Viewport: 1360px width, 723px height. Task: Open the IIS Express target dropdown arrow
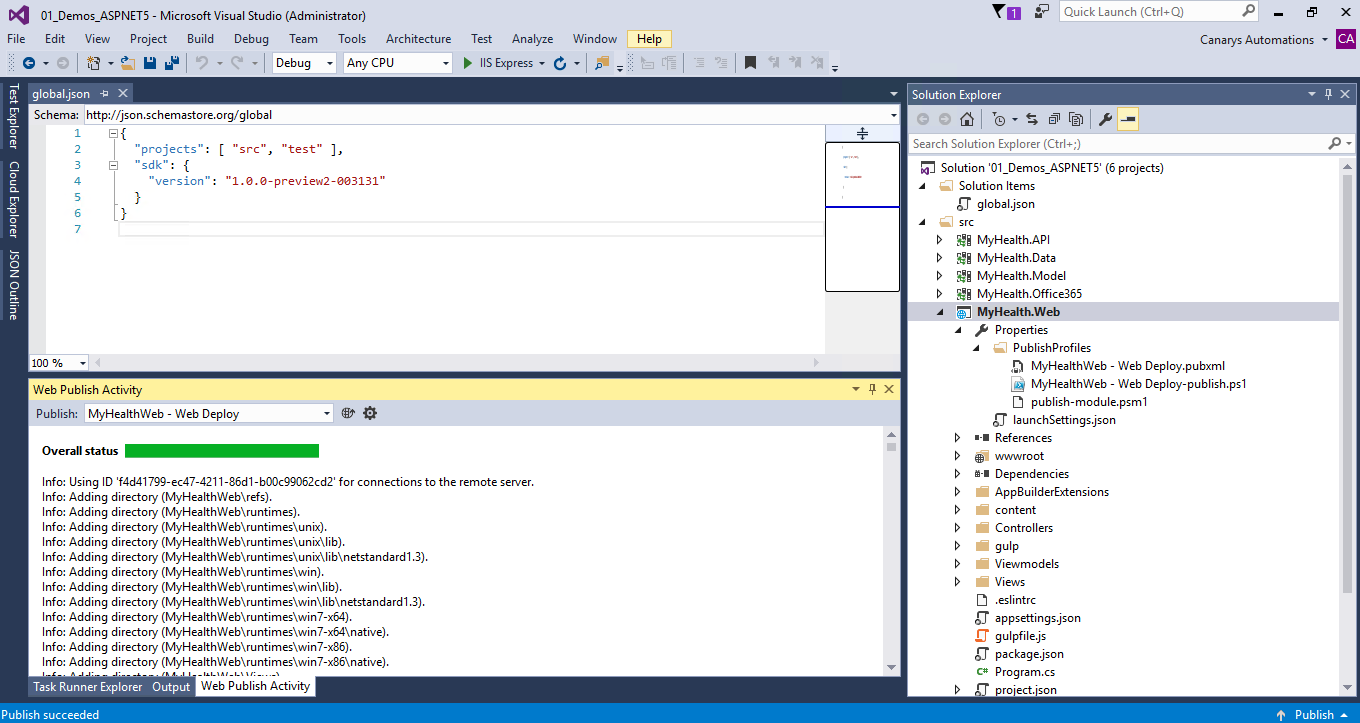pyautogui.click(x=542, y=63)
